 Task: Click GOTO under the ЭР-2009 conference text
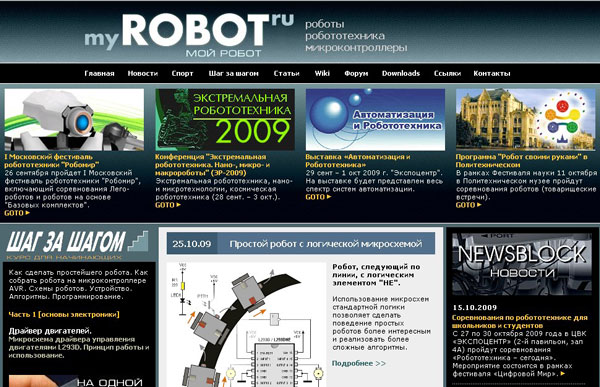click(x=168, y=205)
